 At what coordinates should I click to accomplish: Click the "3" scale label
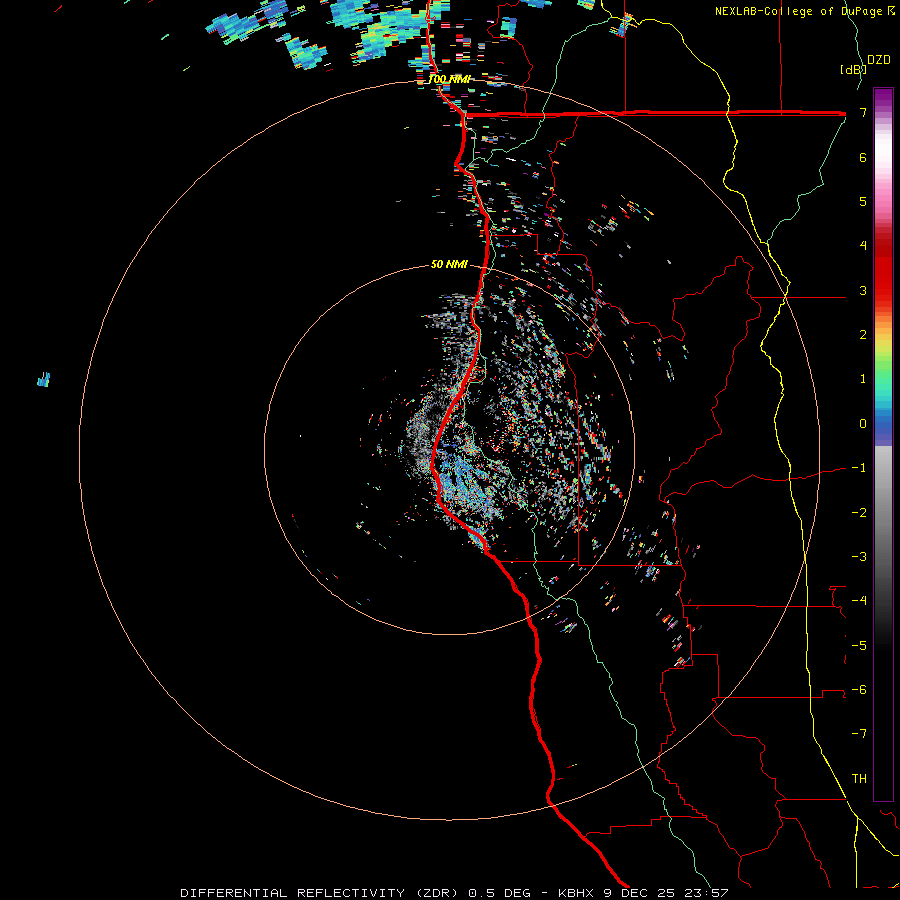click(863, 290)
